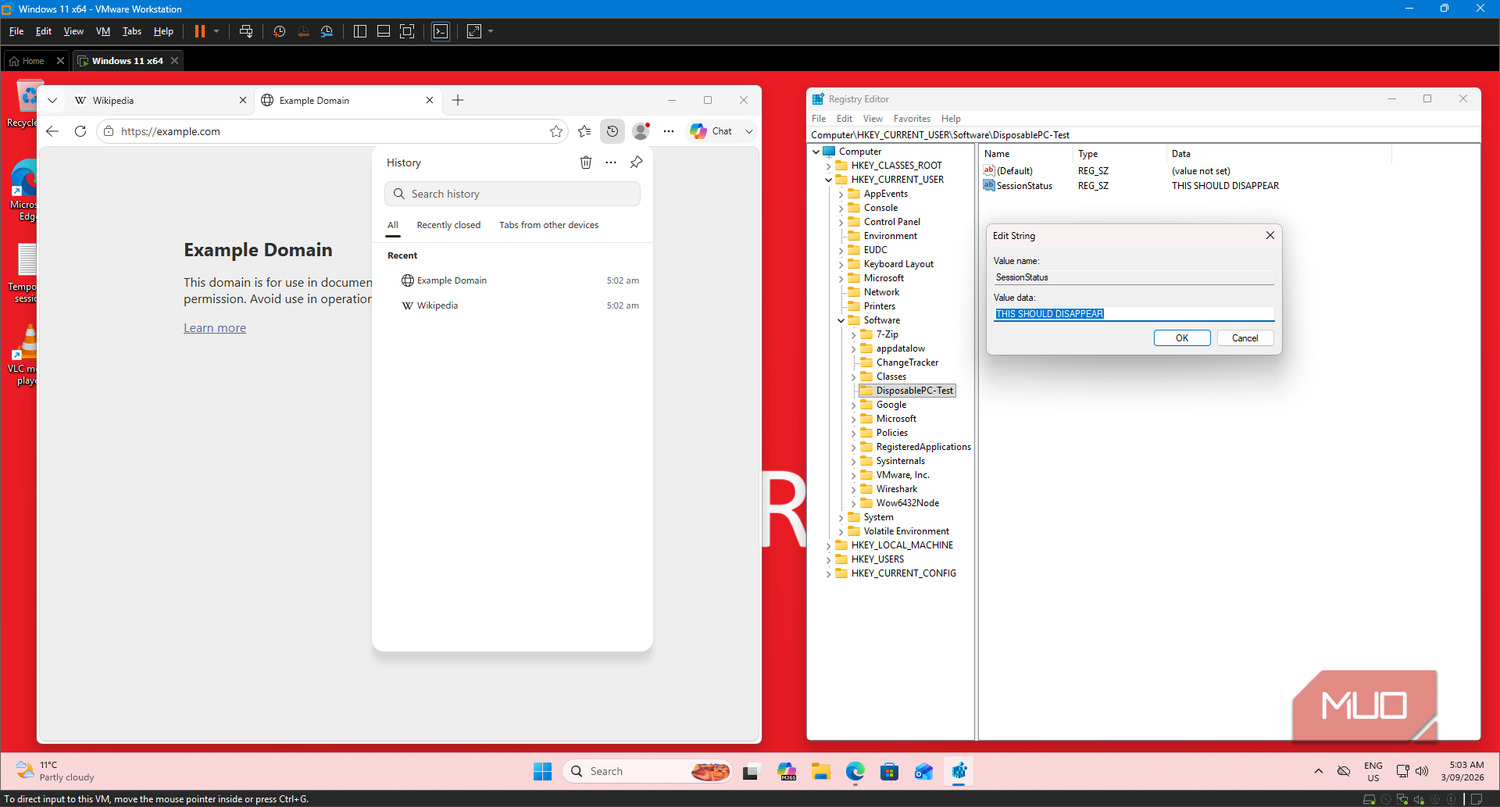The width and height of the screenshot is (1500, 807).
Task: Select the SessionStatus registry value
Action: point(1024,186)
